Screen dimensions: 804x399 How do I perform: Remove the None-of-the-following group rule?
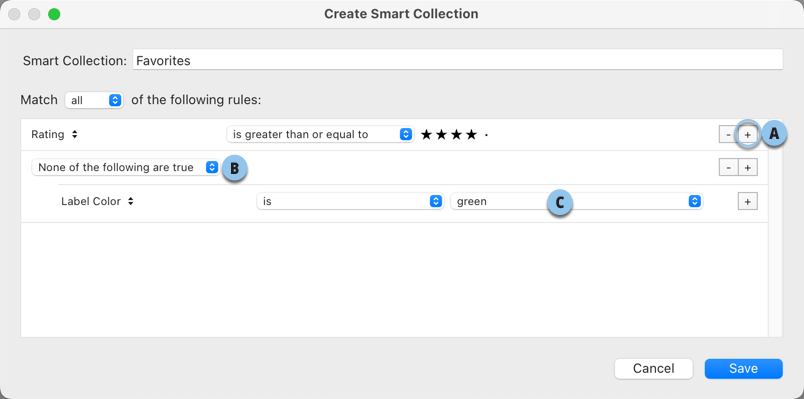[x=729, y=167]
